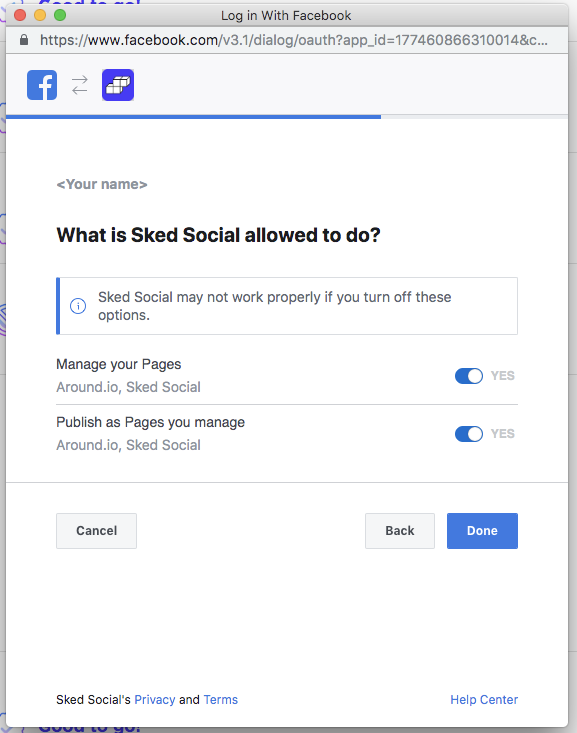Image resolution: width=577 pixels, height=733 pixels.
Task: Click the facebook.com URL address field
Action: pyautogui.click(x=294, y=40)
